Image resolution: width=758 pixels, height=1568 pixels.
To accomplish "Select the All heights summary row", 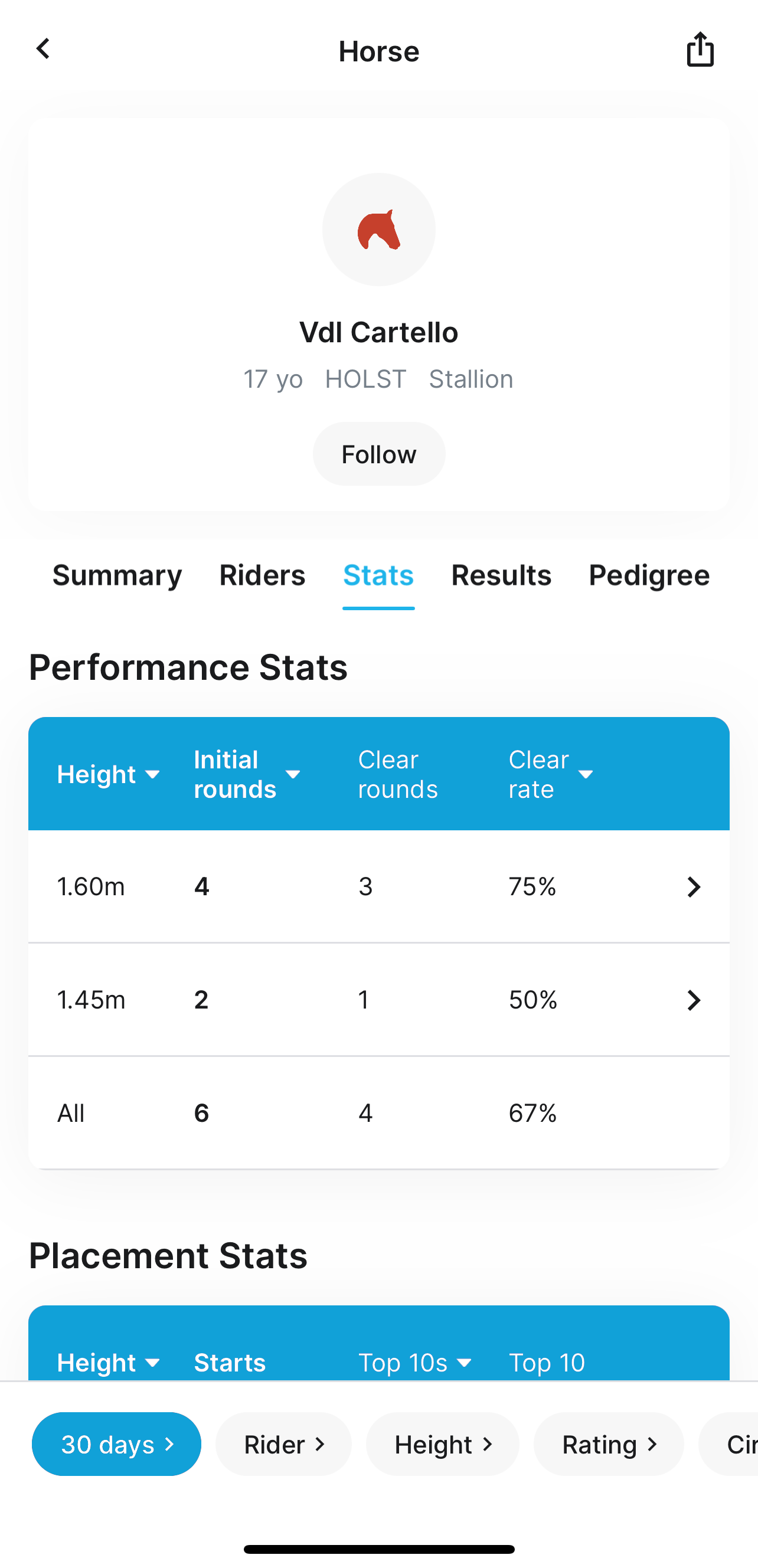I will (x=377, y=1112).
